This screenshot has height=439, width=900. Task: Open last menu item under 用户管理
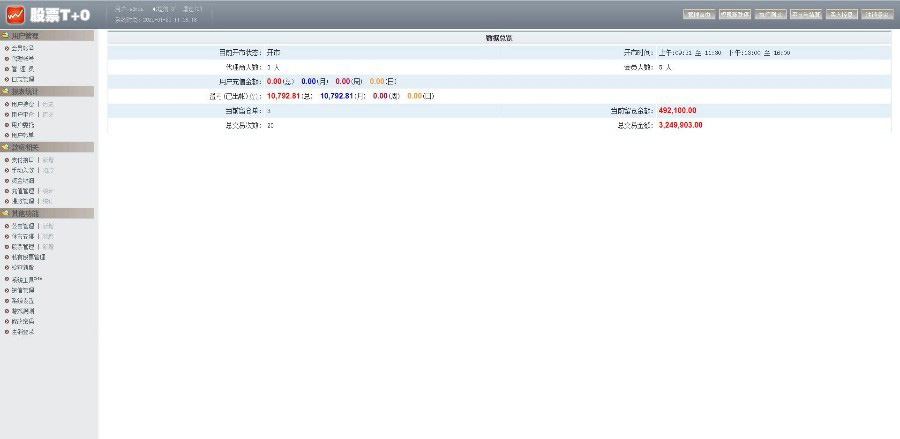click(23, 79)
